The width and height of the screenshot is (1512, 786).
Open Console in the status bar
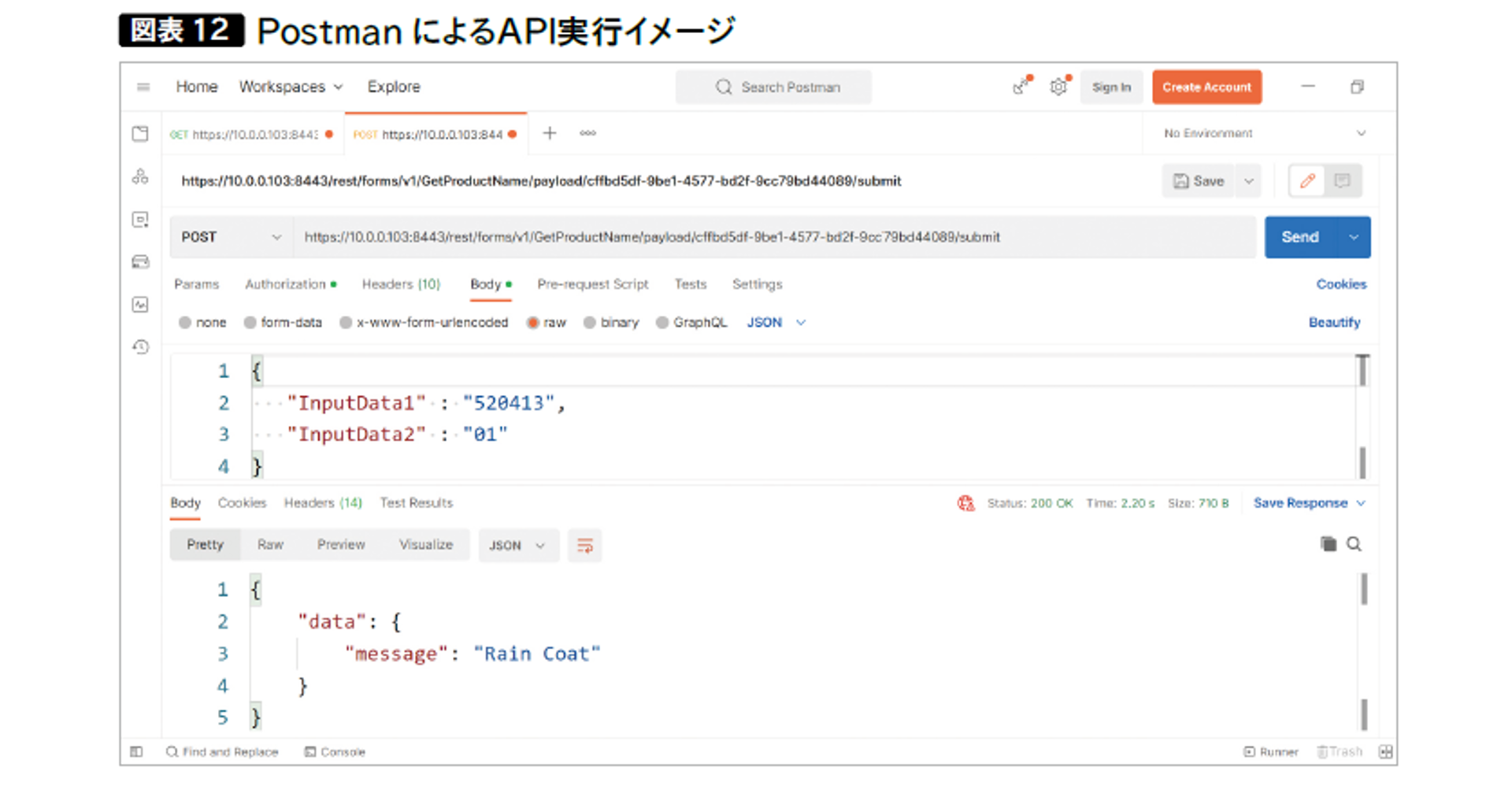pyautogui.click(x=335, y=751)
